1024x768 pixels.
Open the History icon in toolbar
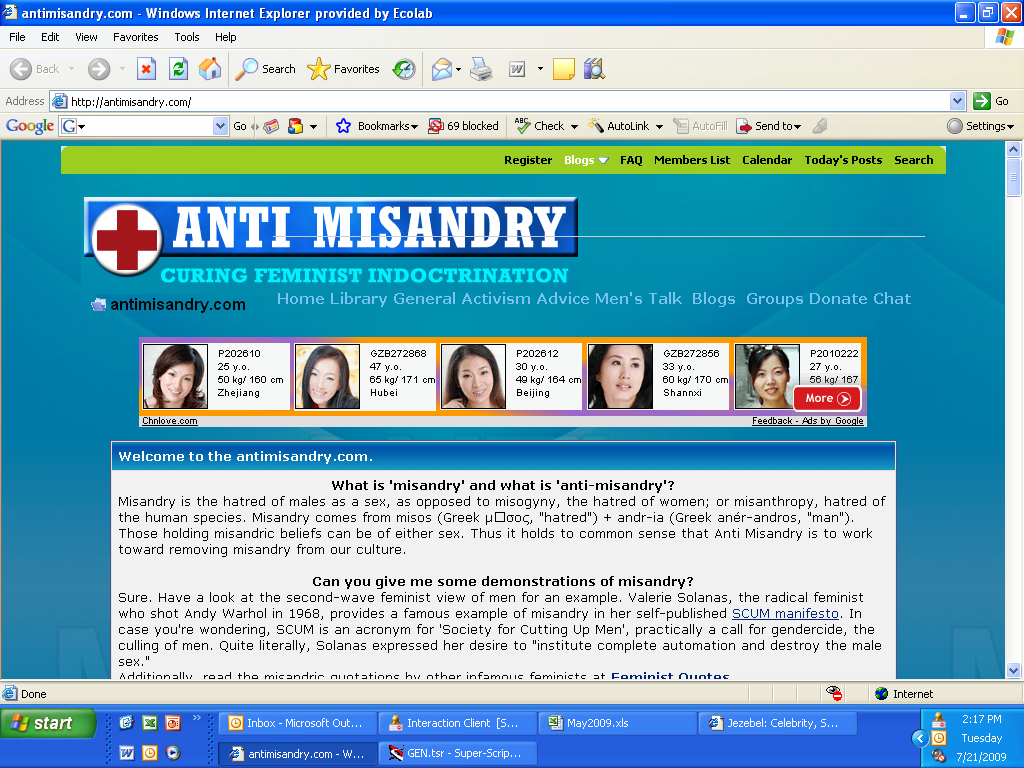coord(404,69)
